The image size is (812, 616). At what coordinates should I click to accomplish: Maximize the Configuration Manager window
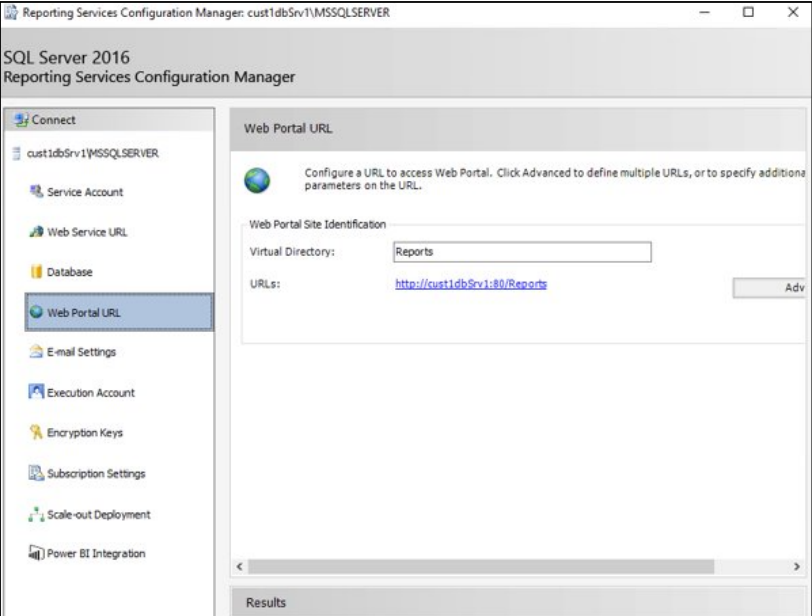coord(748,12)
